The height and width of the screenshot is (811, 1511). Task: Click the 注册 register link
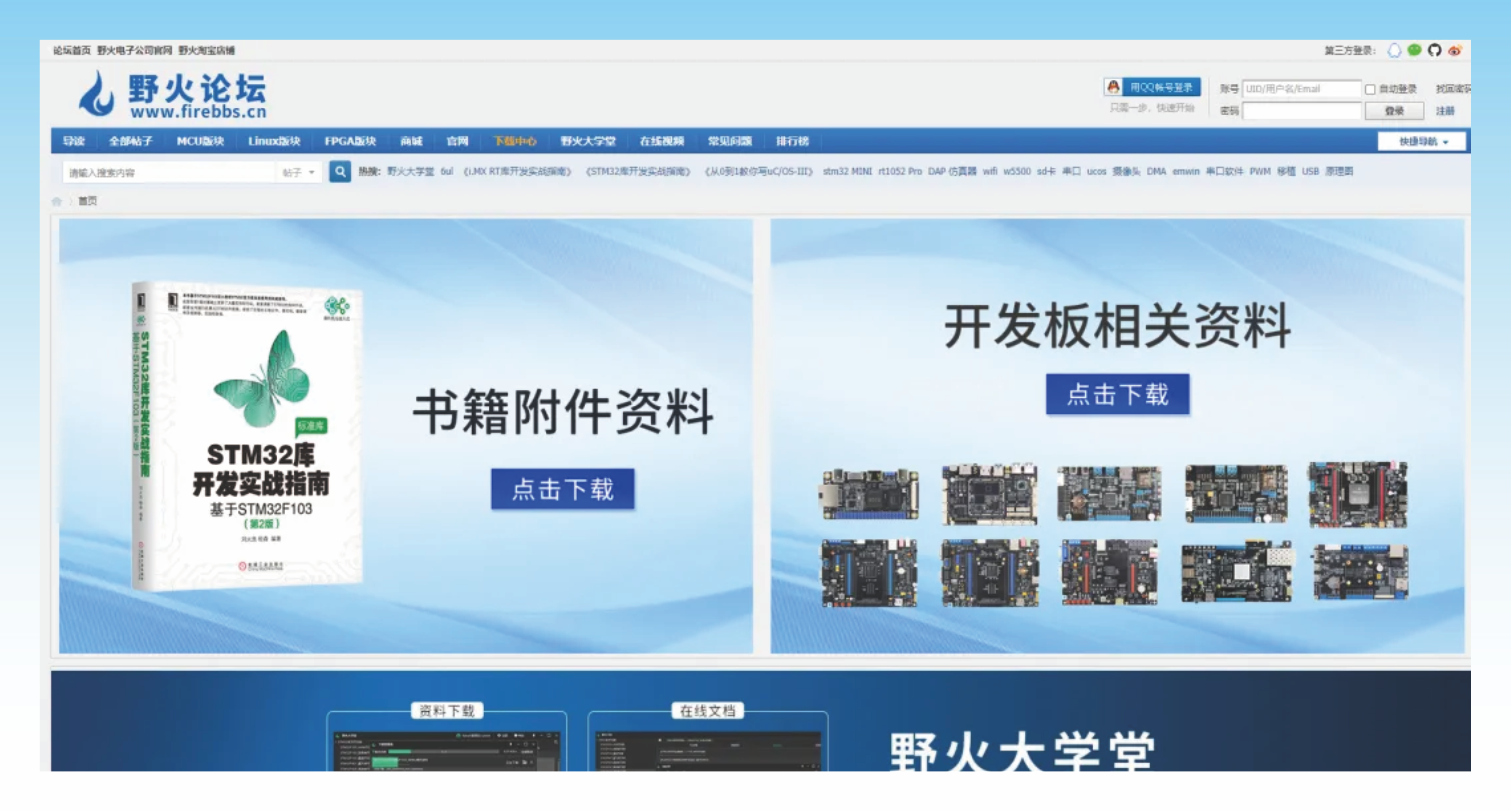tap(1445, 111)
